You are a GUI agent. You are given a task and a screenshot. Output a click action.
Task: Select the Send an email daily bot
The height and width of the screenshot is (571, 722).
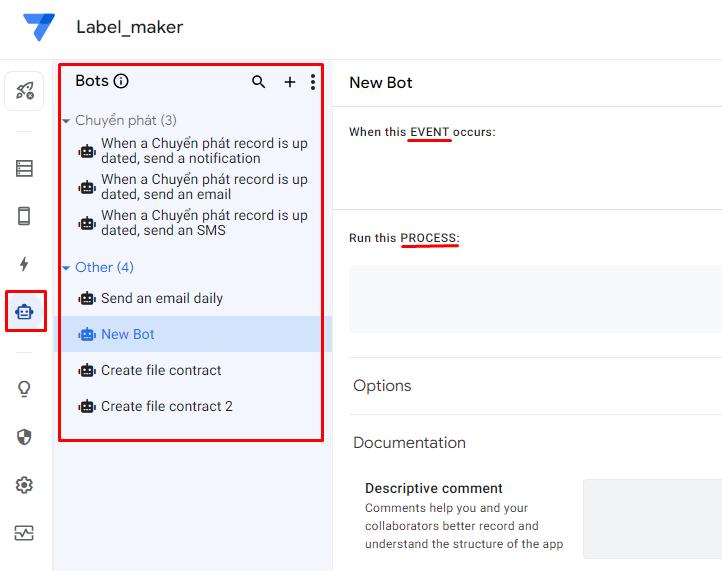pyautogui.click(x=162, y=298)
